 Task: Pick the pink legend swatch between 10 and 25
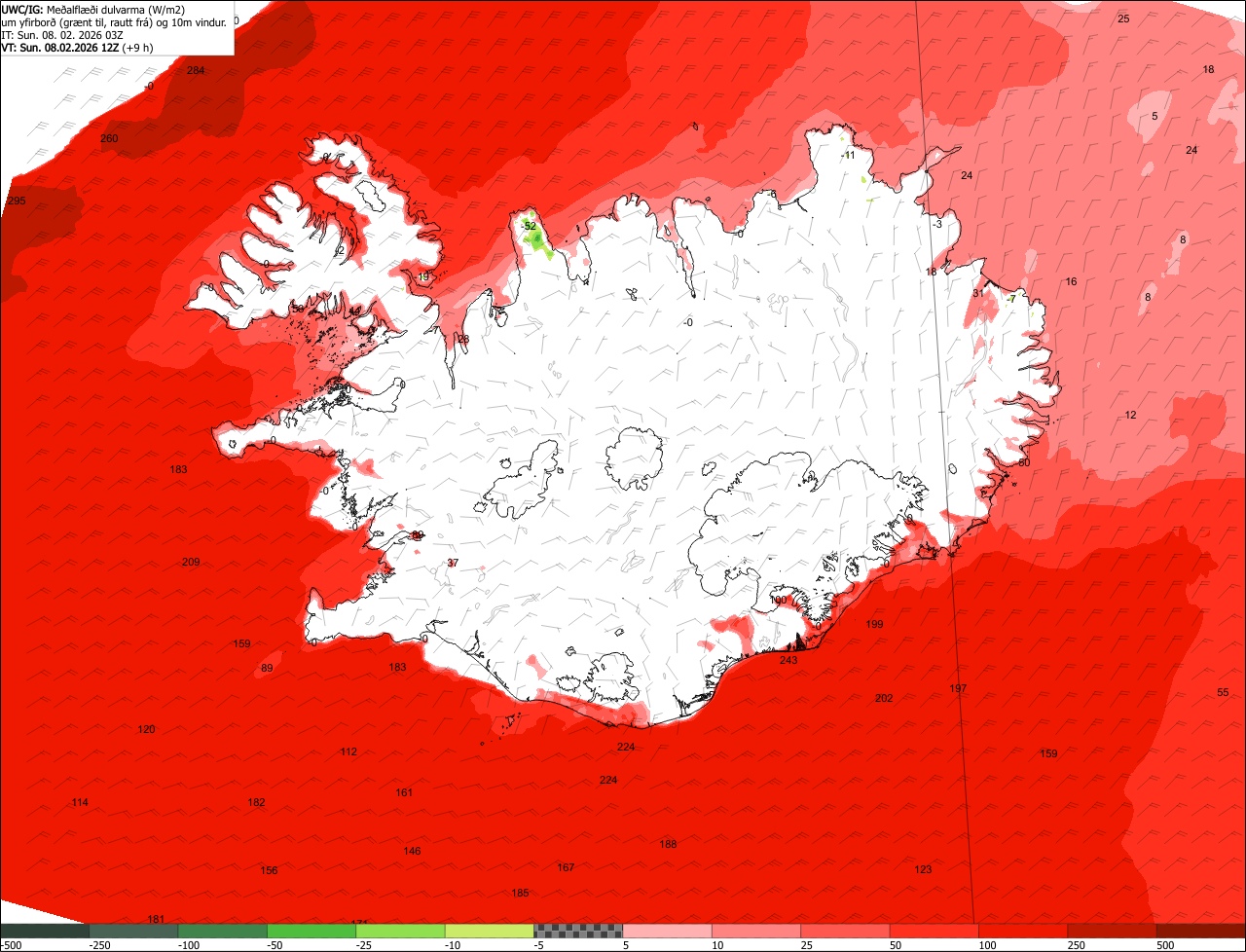coord(756,931)
